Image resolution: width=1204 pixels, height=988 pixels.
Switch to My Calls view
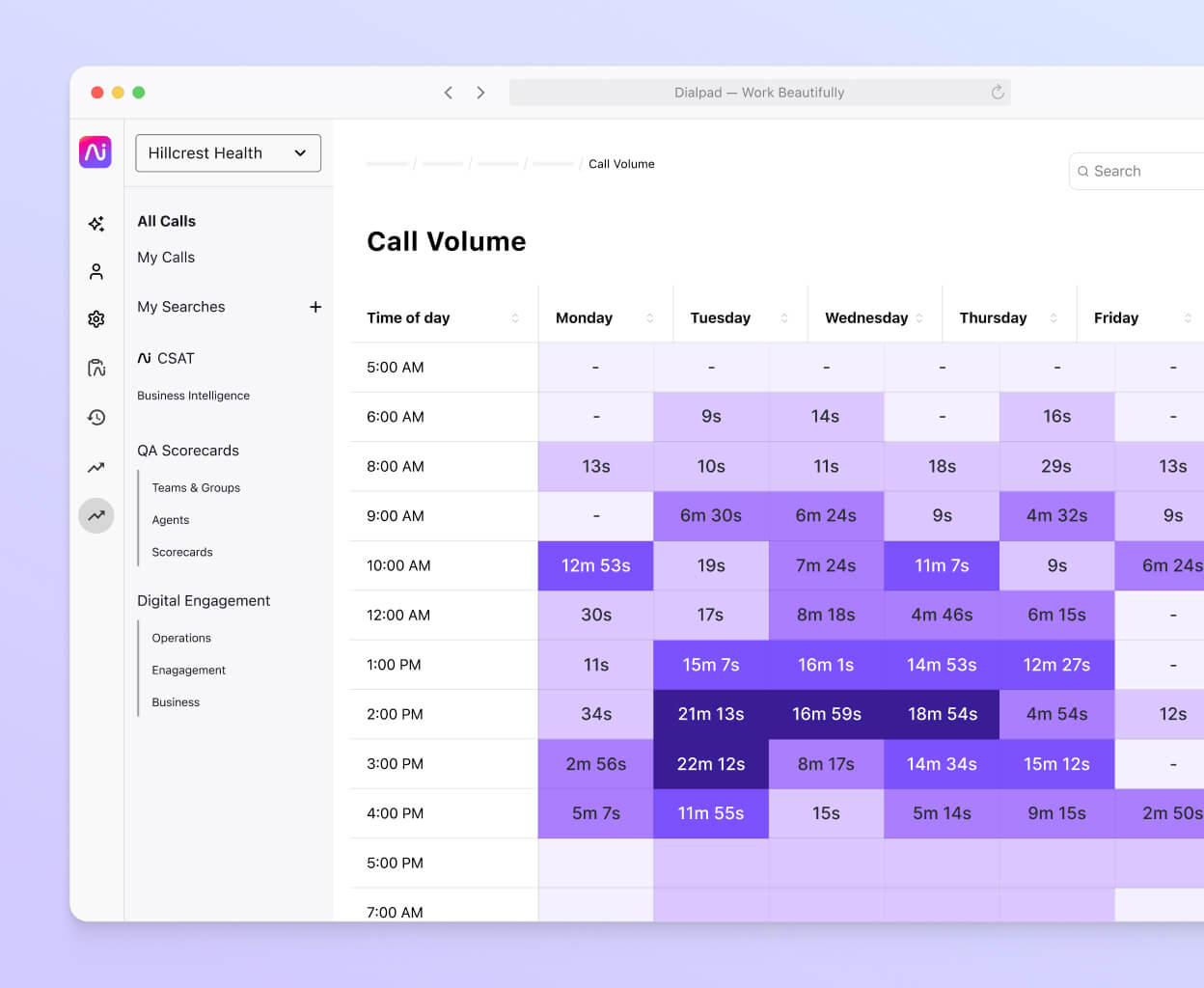pyautogui.click(x=166, y=257)
